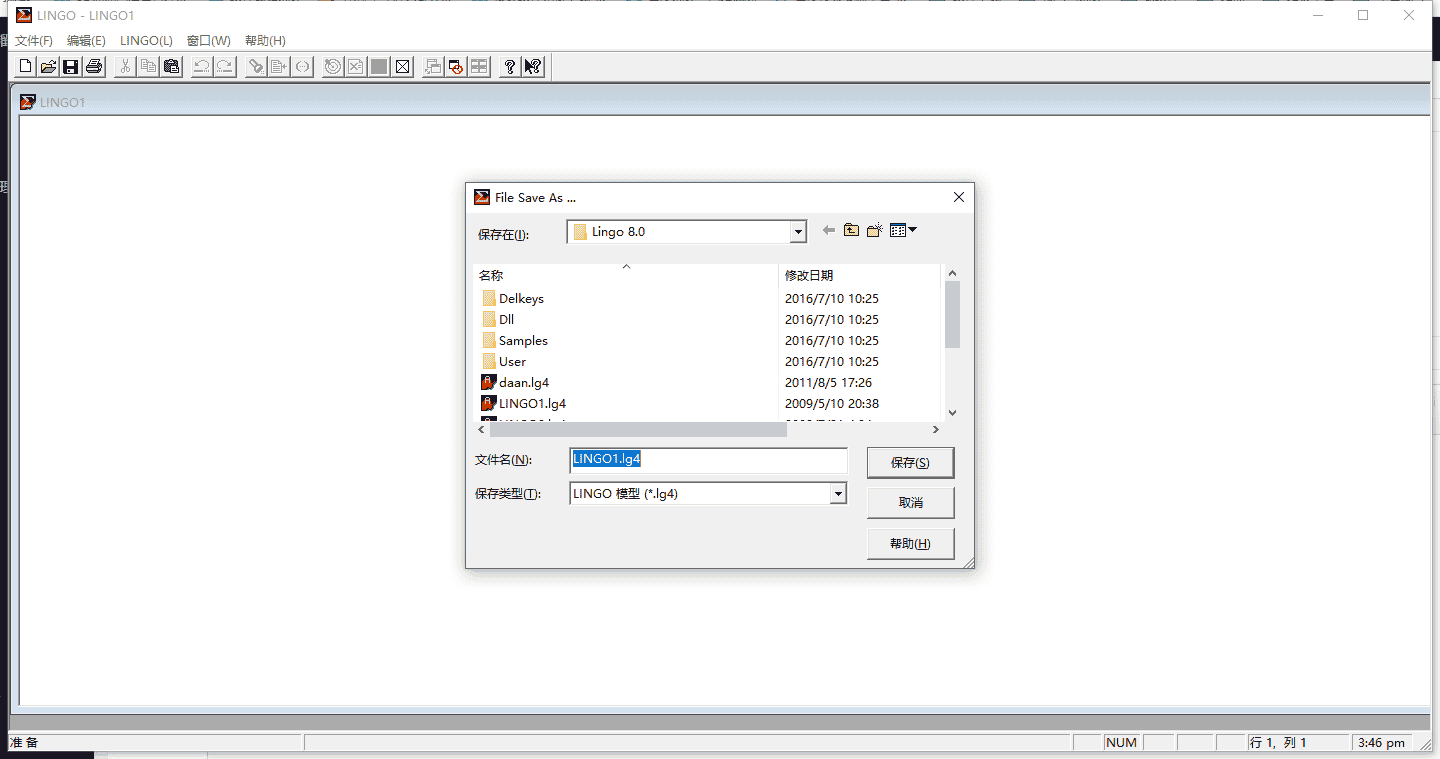Redo the action via toolbar
Viewport: 1440px width, 759px height.
point(225,67)
